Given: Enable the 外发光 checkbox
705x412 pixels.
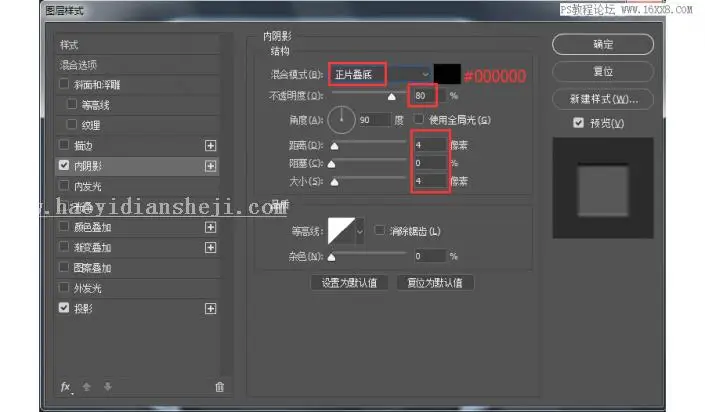Looking at the screenshot, I should point(64,287).
